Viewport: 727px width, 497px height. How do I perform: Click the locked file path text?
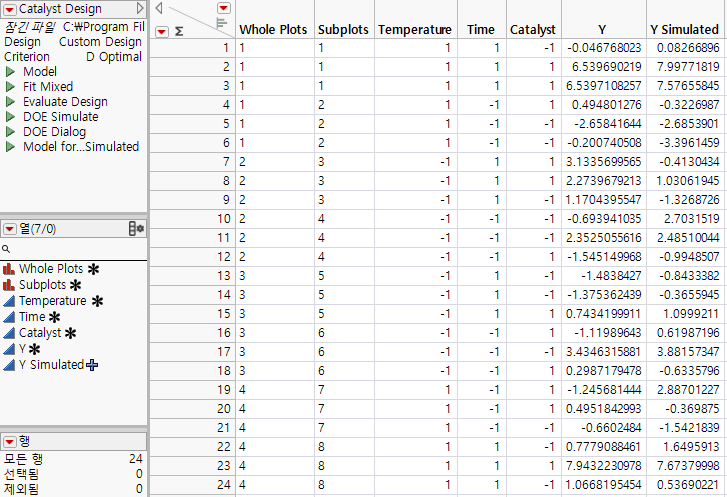(x=74, y=27)
